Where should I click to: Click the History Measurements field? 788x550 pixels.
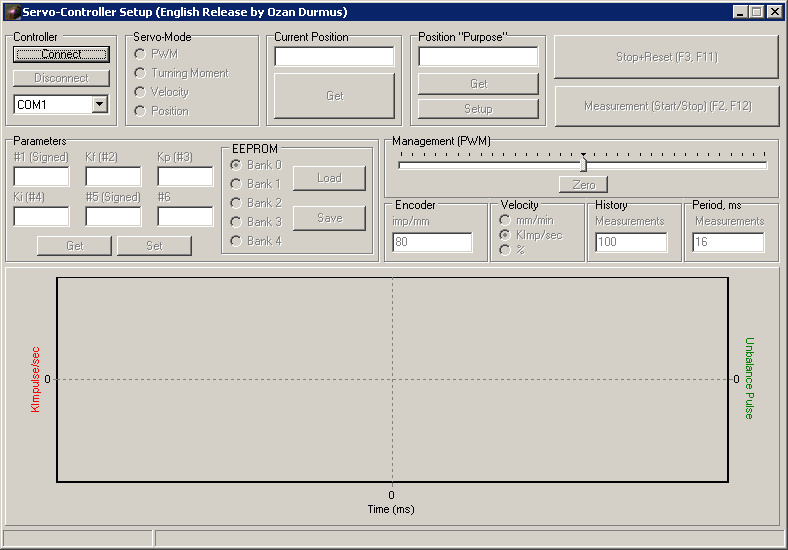tap(631, 242)
